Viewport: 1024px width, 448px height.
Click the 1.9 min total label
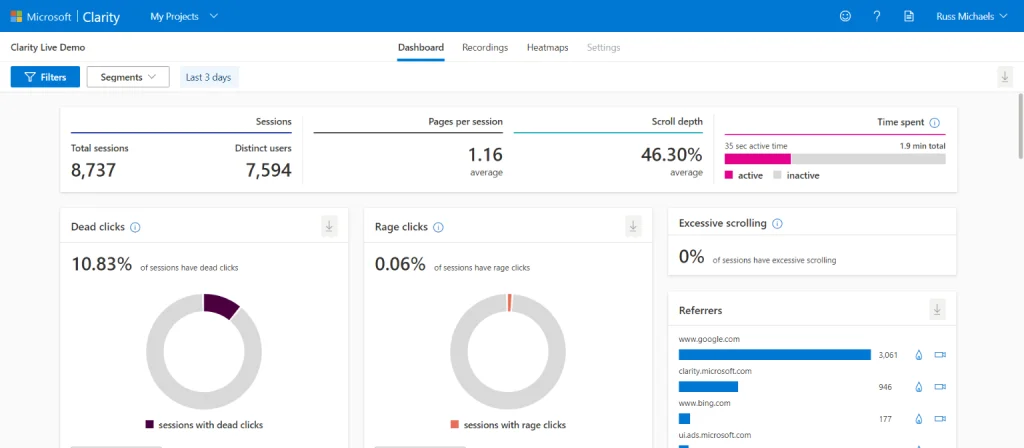coord(922,146)
